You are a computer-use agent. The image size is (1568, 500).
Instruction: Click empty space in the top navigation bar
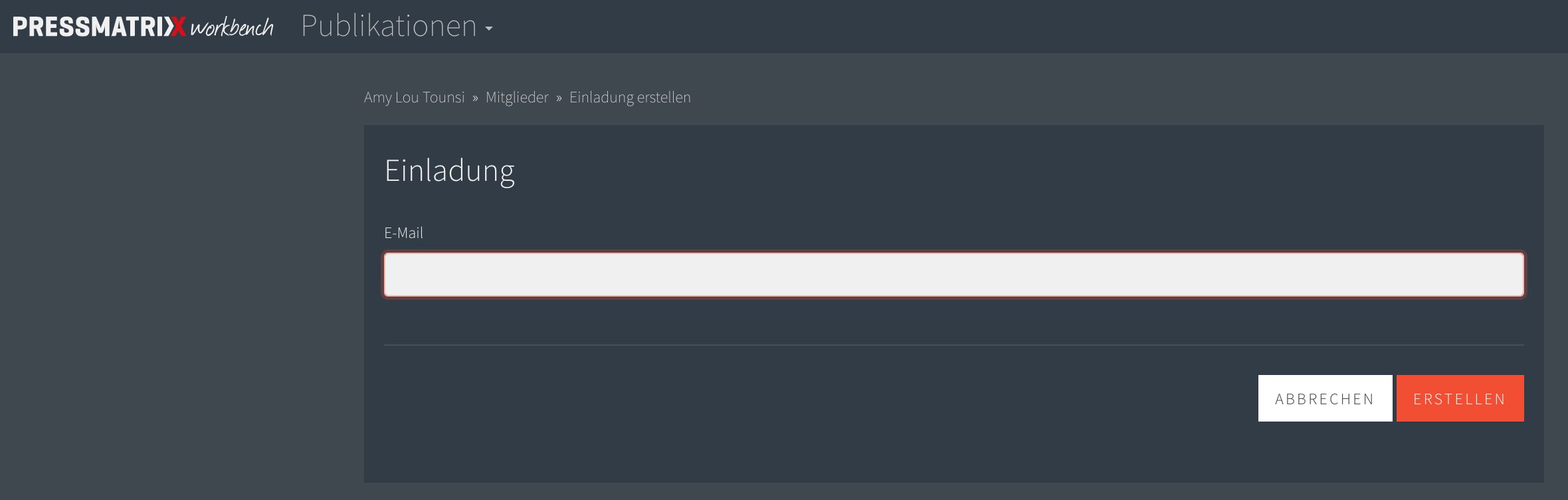pos(997,27)
